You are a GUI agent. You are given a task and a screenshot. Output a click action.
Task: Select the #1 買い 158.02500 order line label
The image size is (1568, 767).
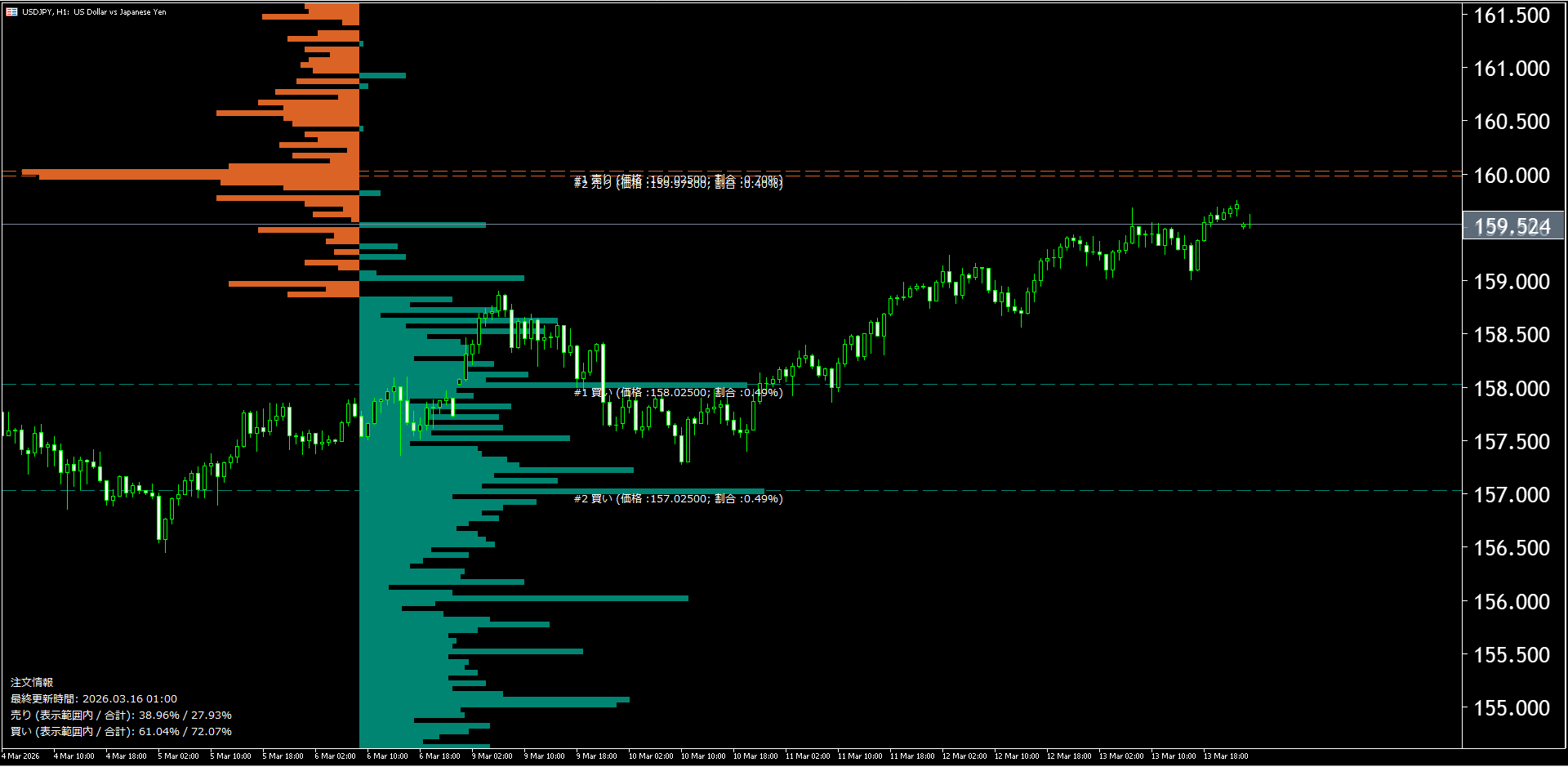pyautogui.click(x=678, y=393)
